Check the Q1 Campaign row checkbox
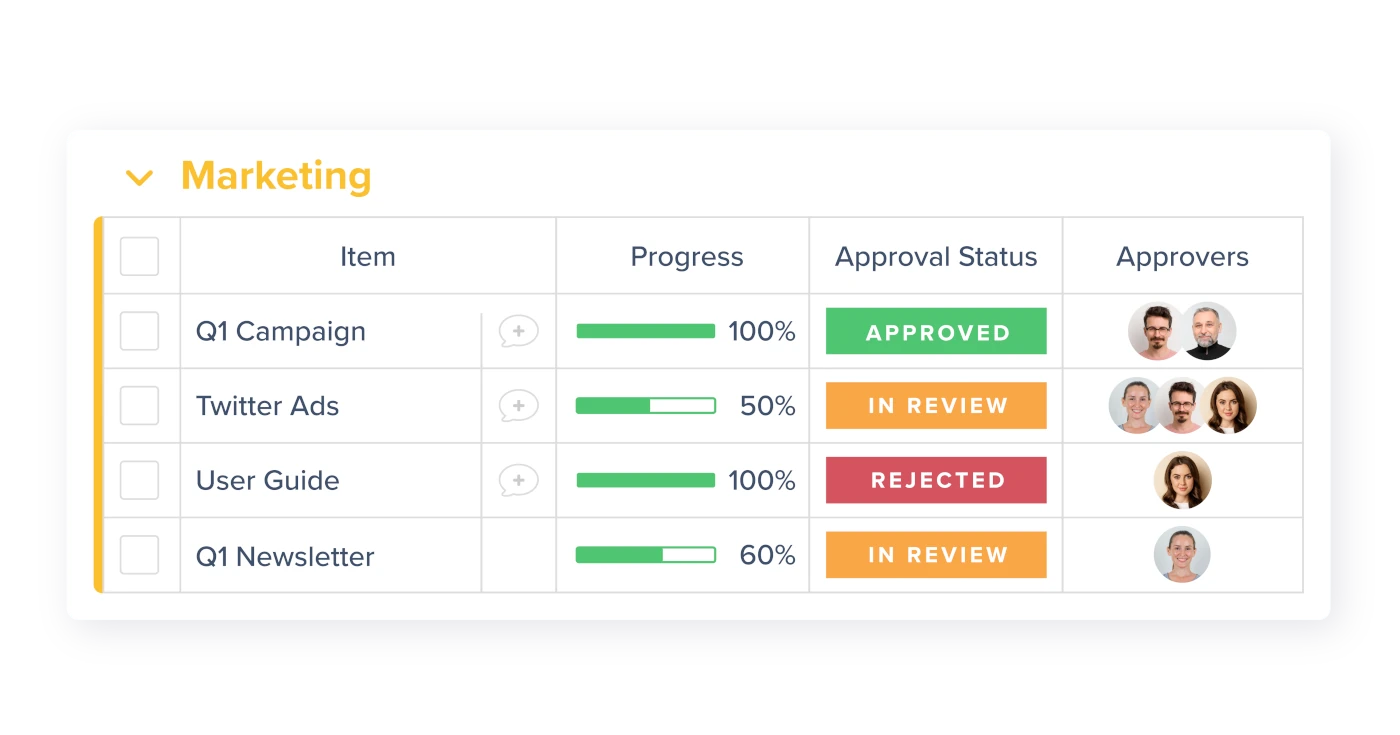The width and height of the screenshot is (1400, 735). coord(139,331)
